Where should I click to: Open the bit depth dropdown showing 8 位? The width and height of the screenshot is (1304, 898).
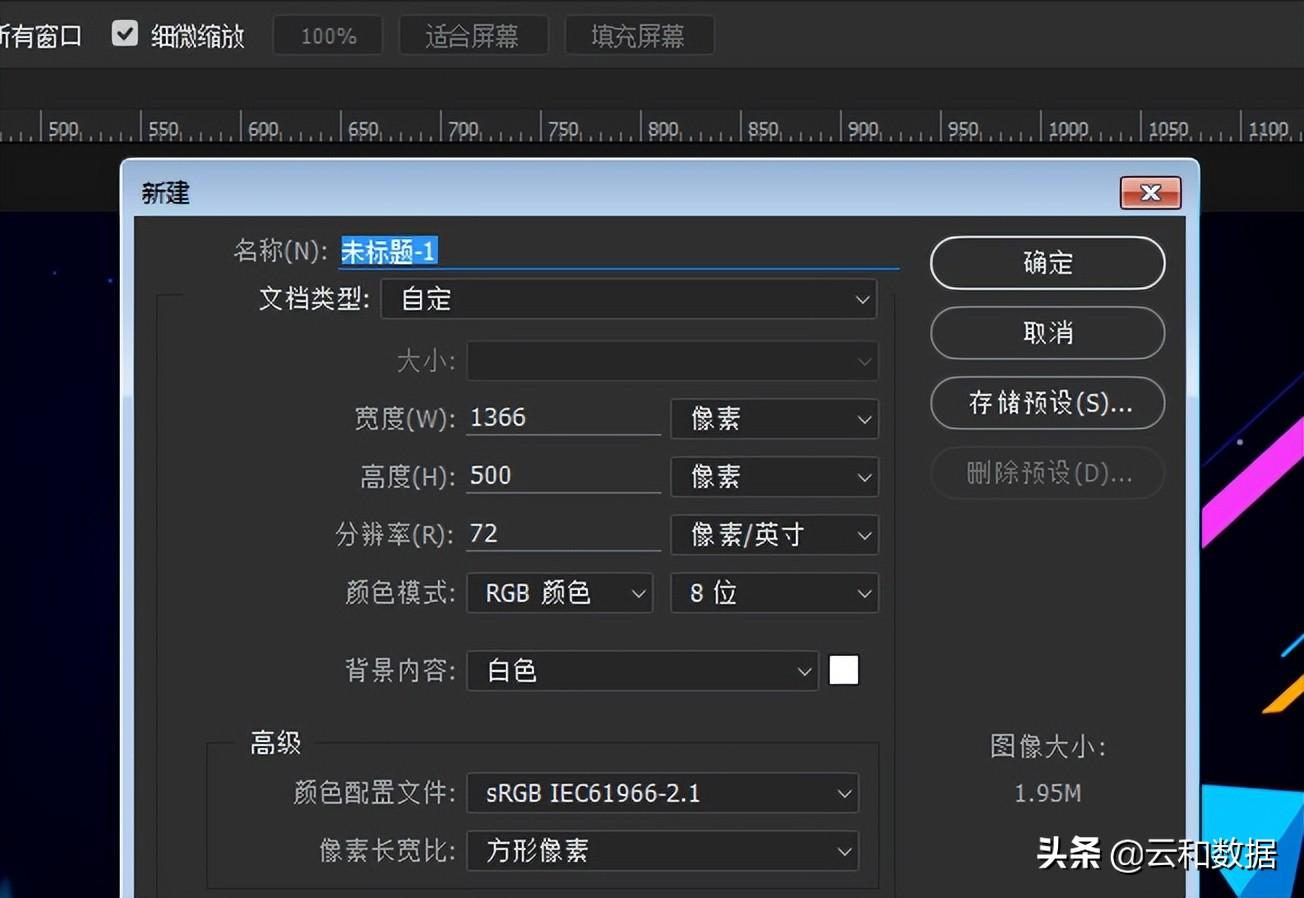(x=774, y=593)
